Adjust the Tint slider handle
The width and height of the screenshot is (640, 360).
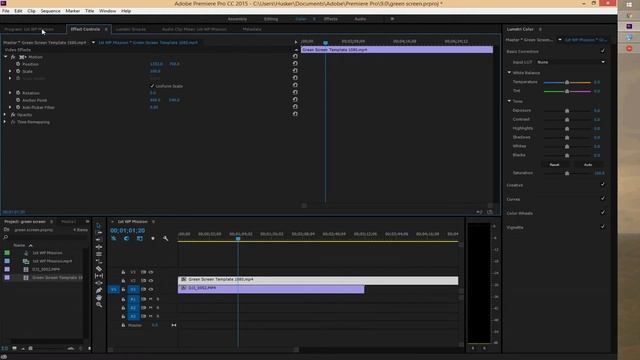click(567, 91)
